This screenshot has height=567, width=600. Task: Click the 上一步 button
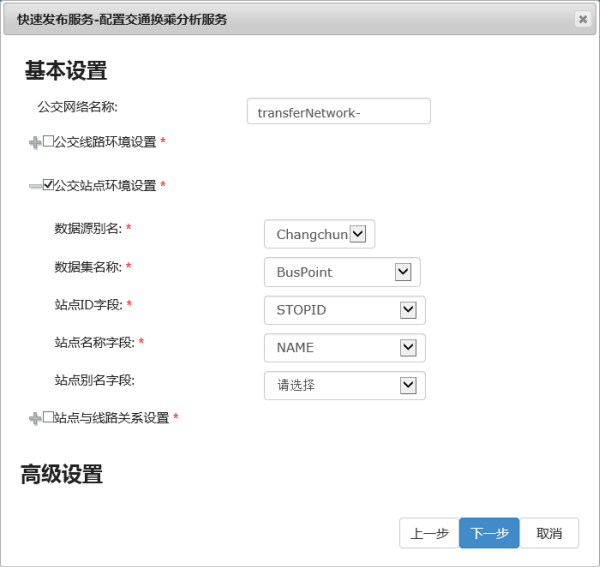click(429, 534)
